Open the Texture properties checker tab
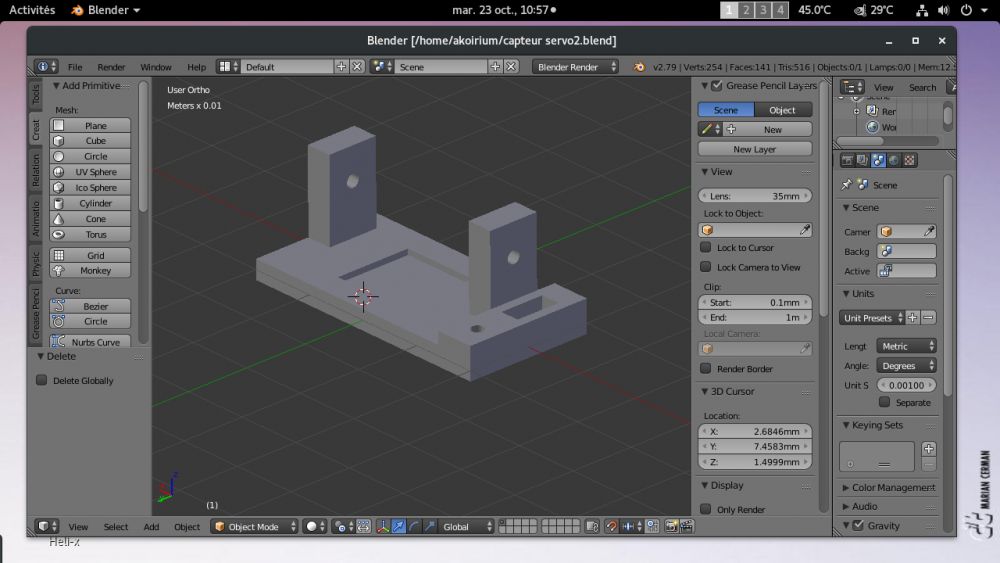Image resolution: width=1000 pixels, height=563 pixels. click(909, 161)
